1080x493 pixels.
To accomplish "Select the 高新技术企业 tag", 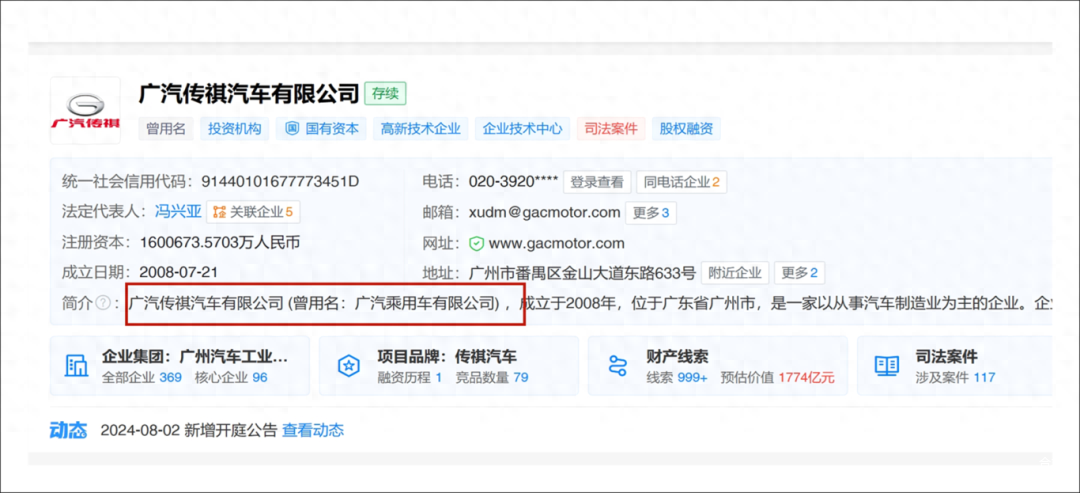I will point(421,129).
